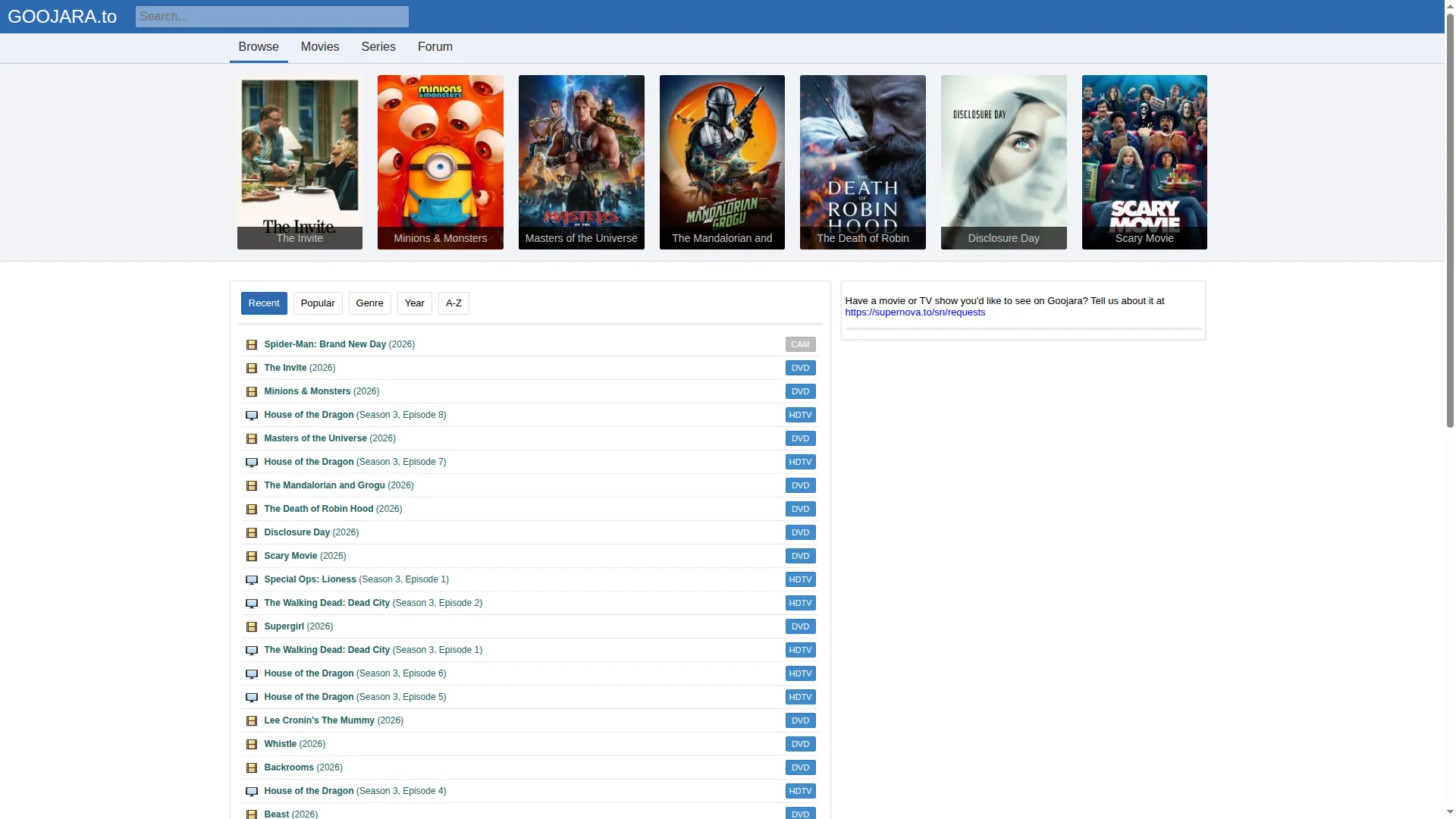Click the TV icon for House of the Dragon Episode 8
Image resolution: width=1456 pixels, height=819 pixels.
[252, 416]
